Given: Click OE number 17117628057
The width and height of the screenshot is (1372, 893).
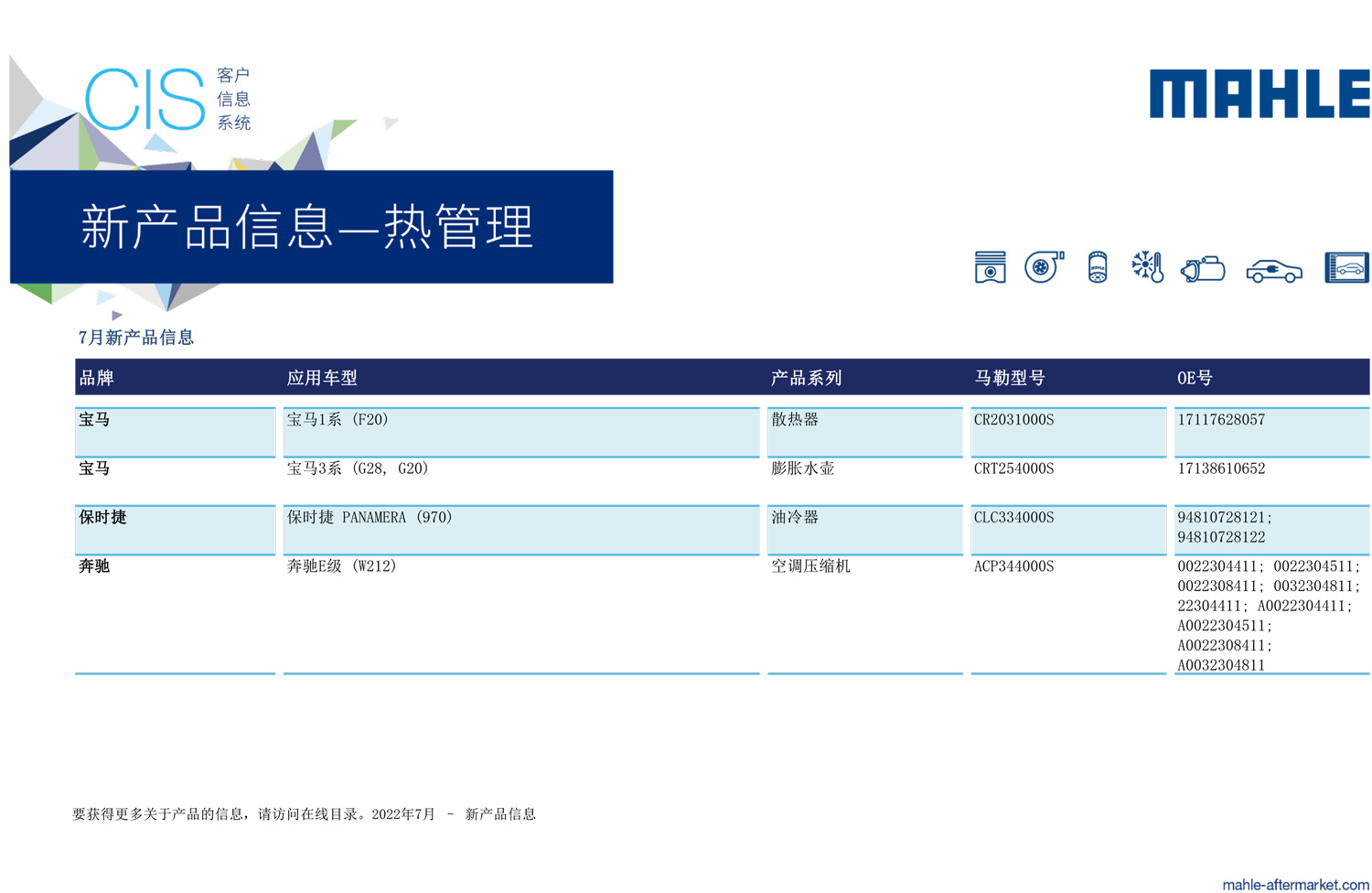Looking at the screenshot, I should pos(1221,420).
